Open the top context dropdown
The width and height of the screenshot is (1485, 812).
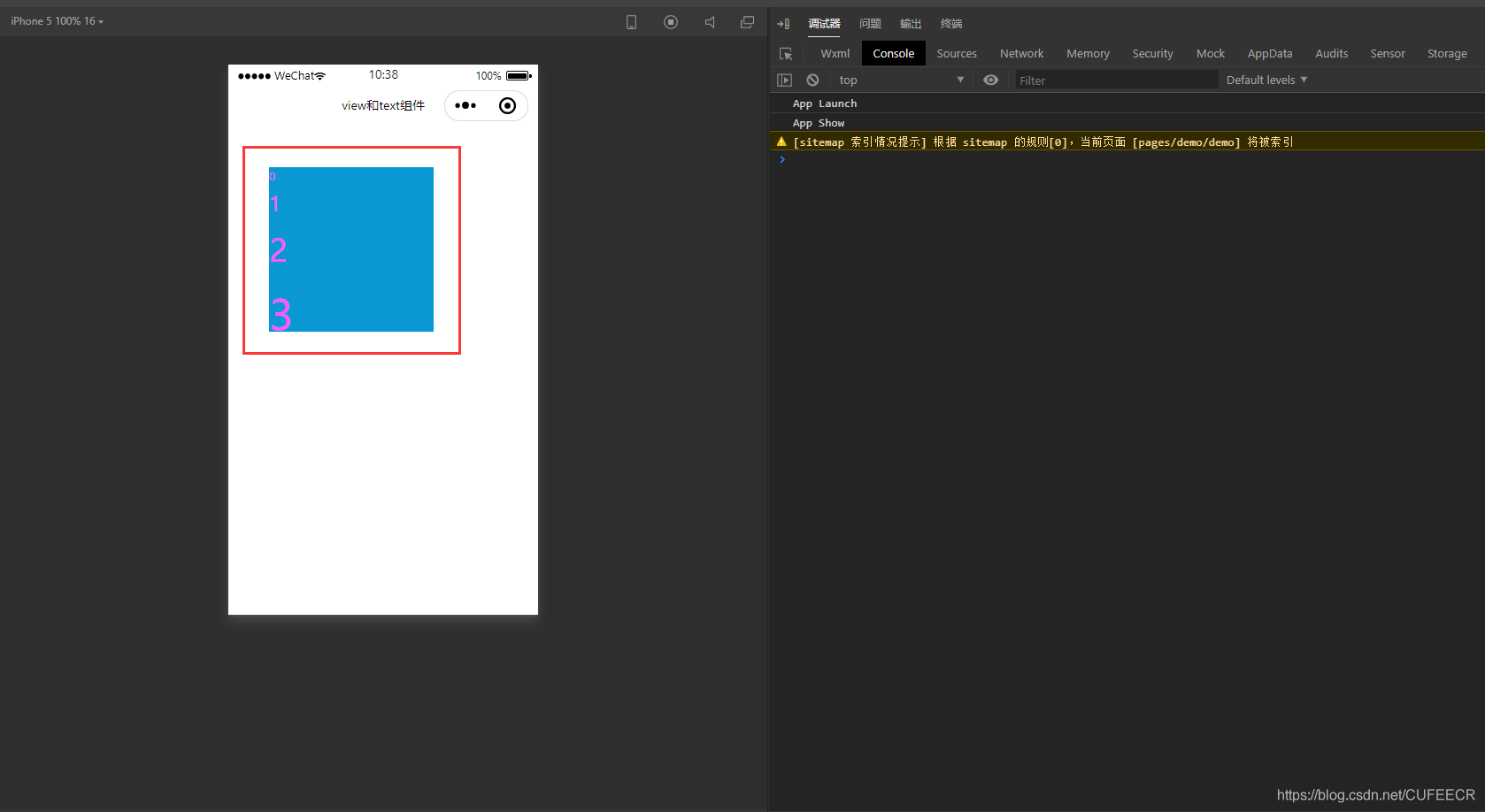tap(901, 80)
